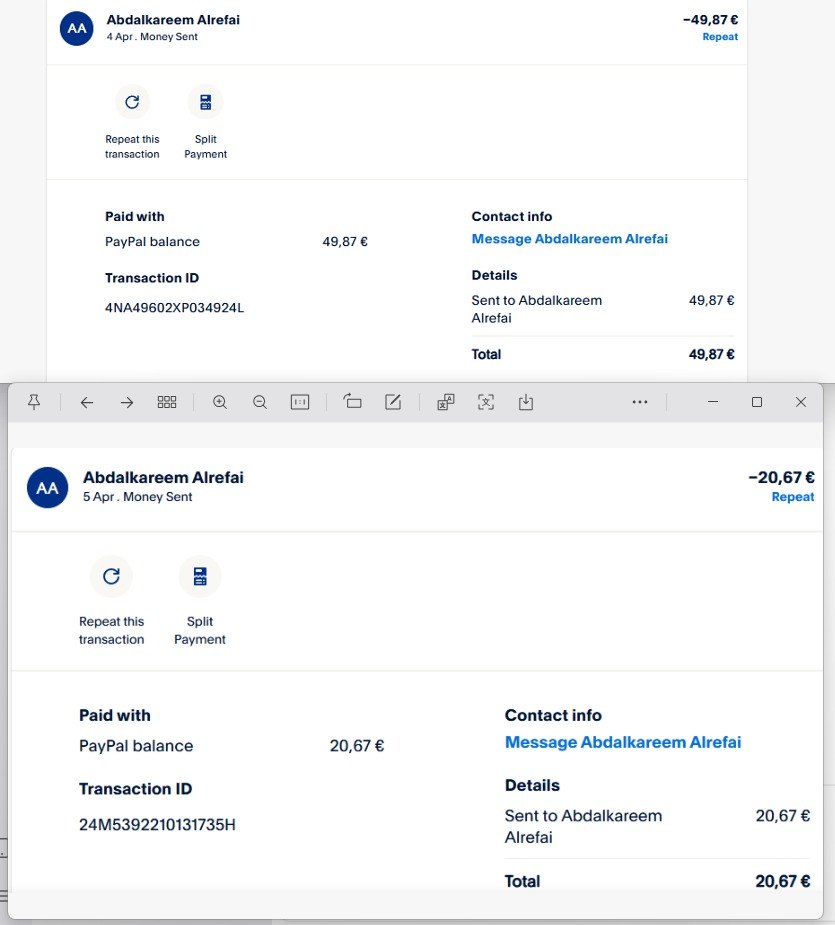Open the edit/markup tool
835x925 pixels.
coord(393,402)
